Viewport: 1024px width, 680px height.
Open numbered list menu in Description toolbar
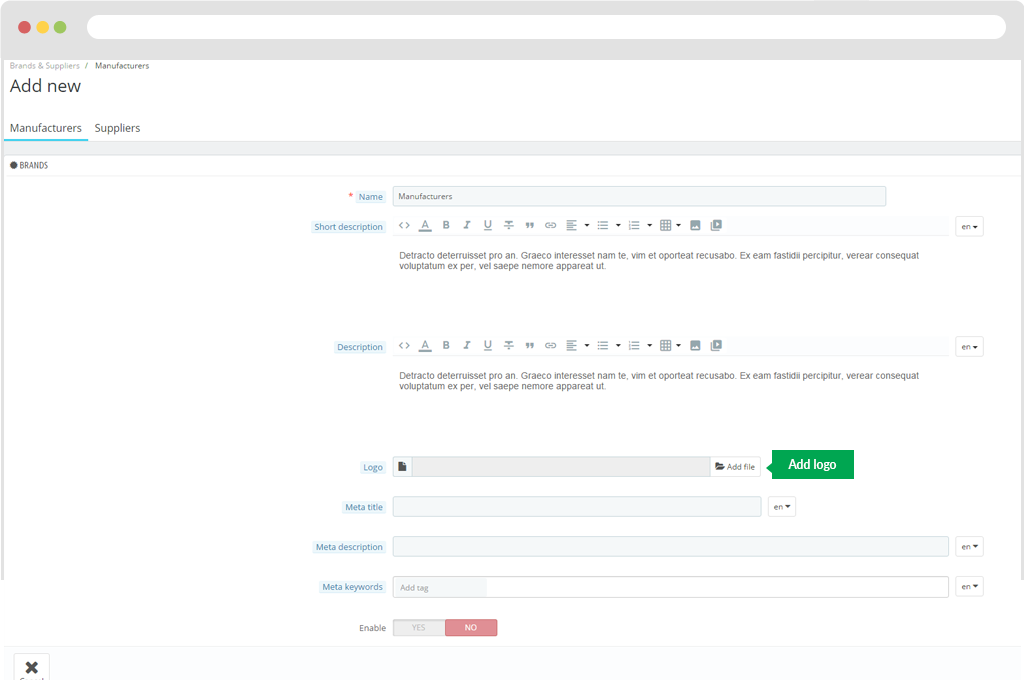(640, 346)
